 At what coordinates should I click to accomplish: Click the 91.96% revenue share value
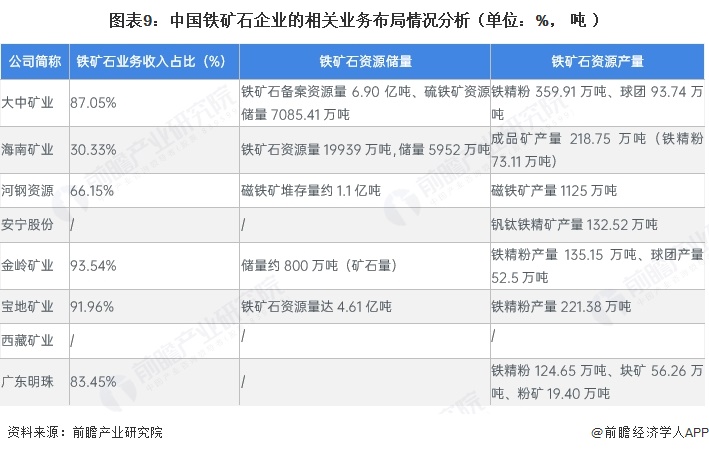click(x=92, y=307)
